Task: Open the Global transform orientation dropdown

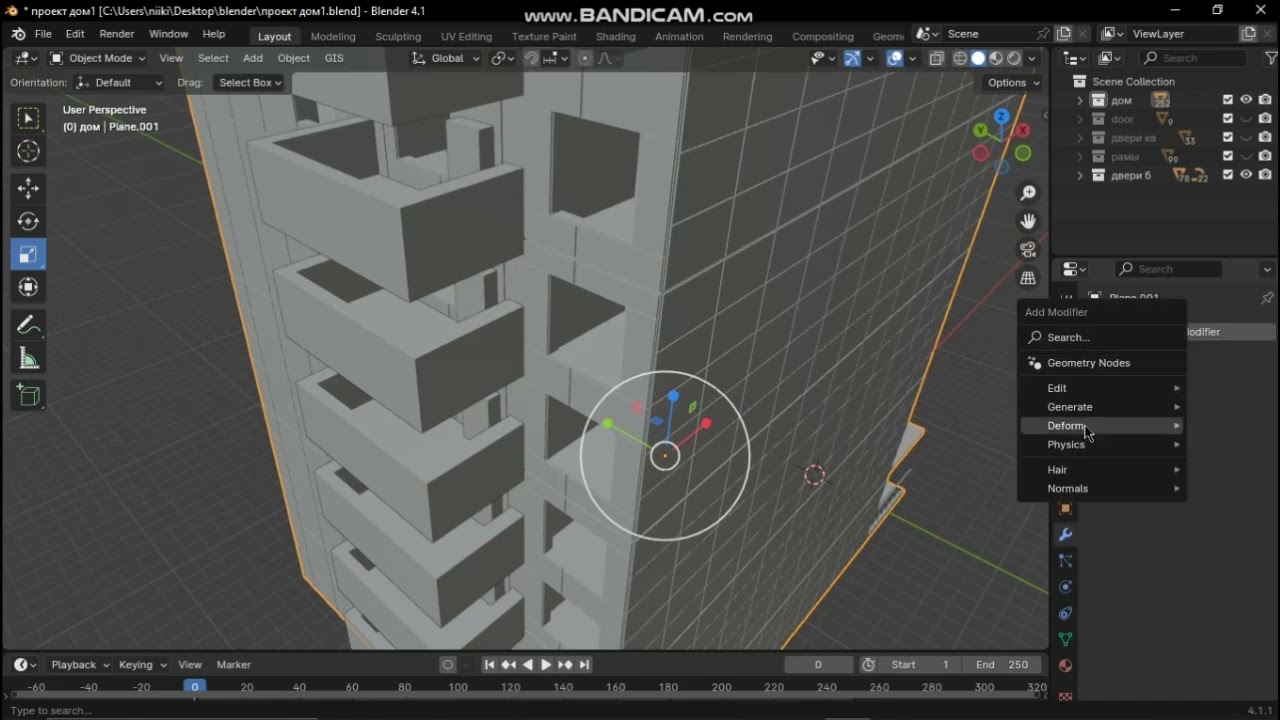Action: click(x=446, y=59)
